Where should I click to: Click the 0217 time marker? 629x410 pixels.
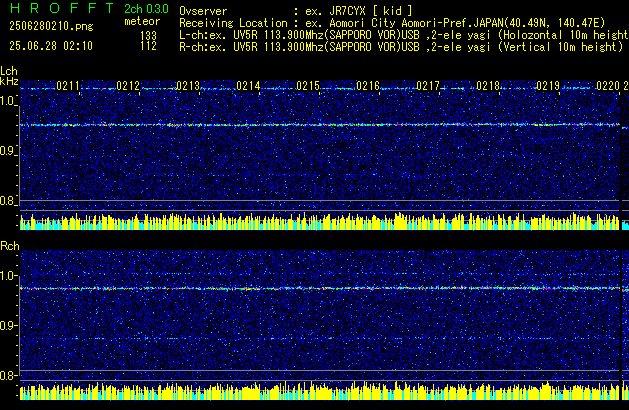pos(428,86)
